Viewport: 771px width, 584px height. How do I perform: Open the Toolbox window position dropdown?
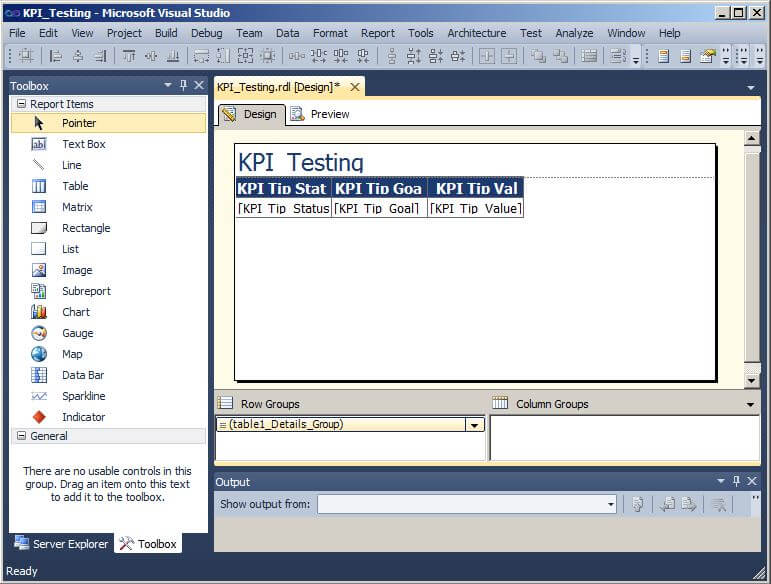tap(168, 86)
